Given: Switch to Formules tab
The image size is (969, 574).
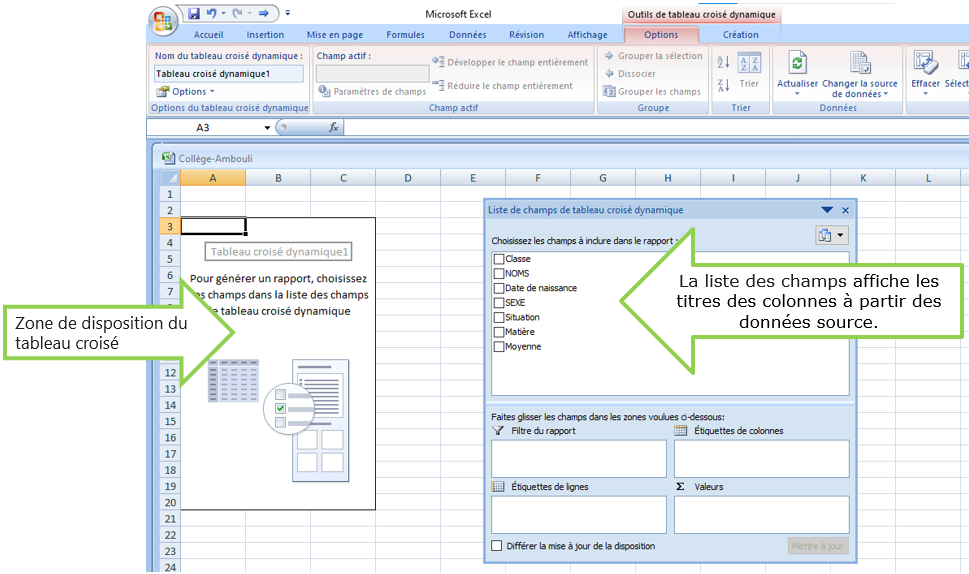Looking at the screenshot, I should (x=405, y=35).
